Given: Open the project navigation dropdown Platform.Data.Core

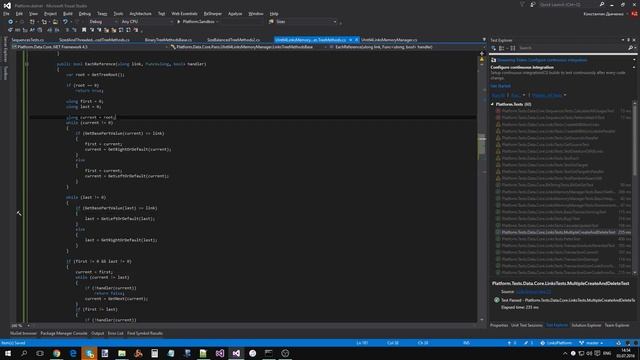Looking at the screenshot, I should click(x=90, y=47).
